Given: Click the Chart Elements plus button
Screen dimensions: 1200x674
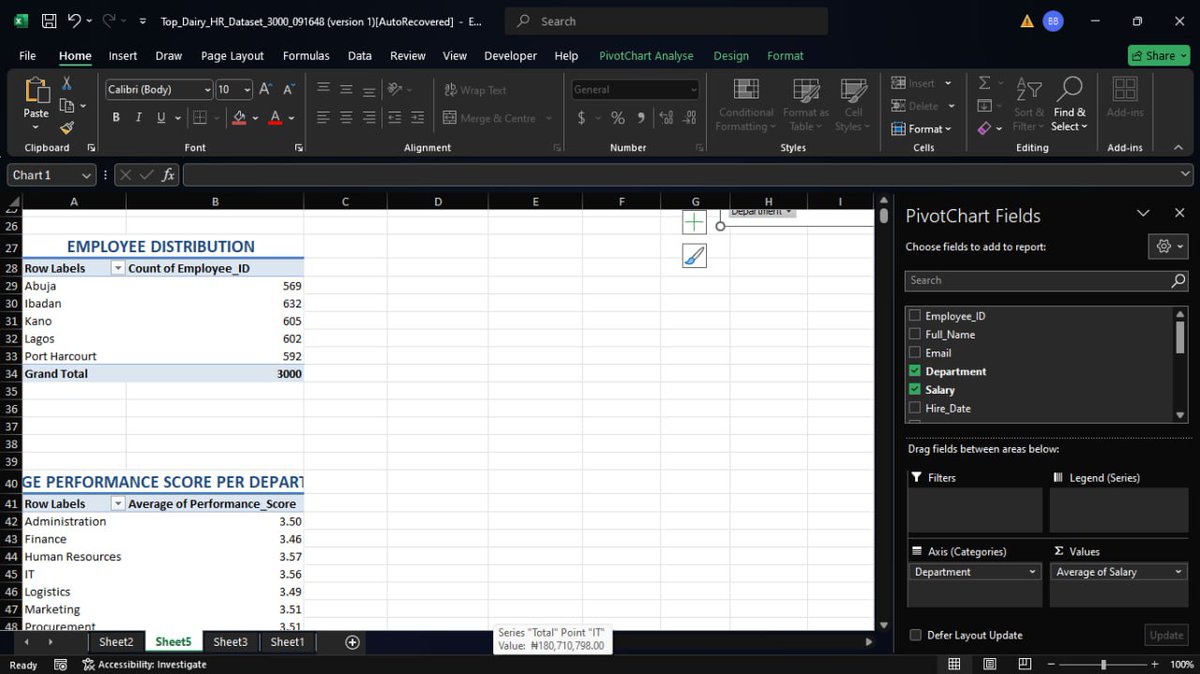Looking at the screenshot, I should click(x=694, y=222).
